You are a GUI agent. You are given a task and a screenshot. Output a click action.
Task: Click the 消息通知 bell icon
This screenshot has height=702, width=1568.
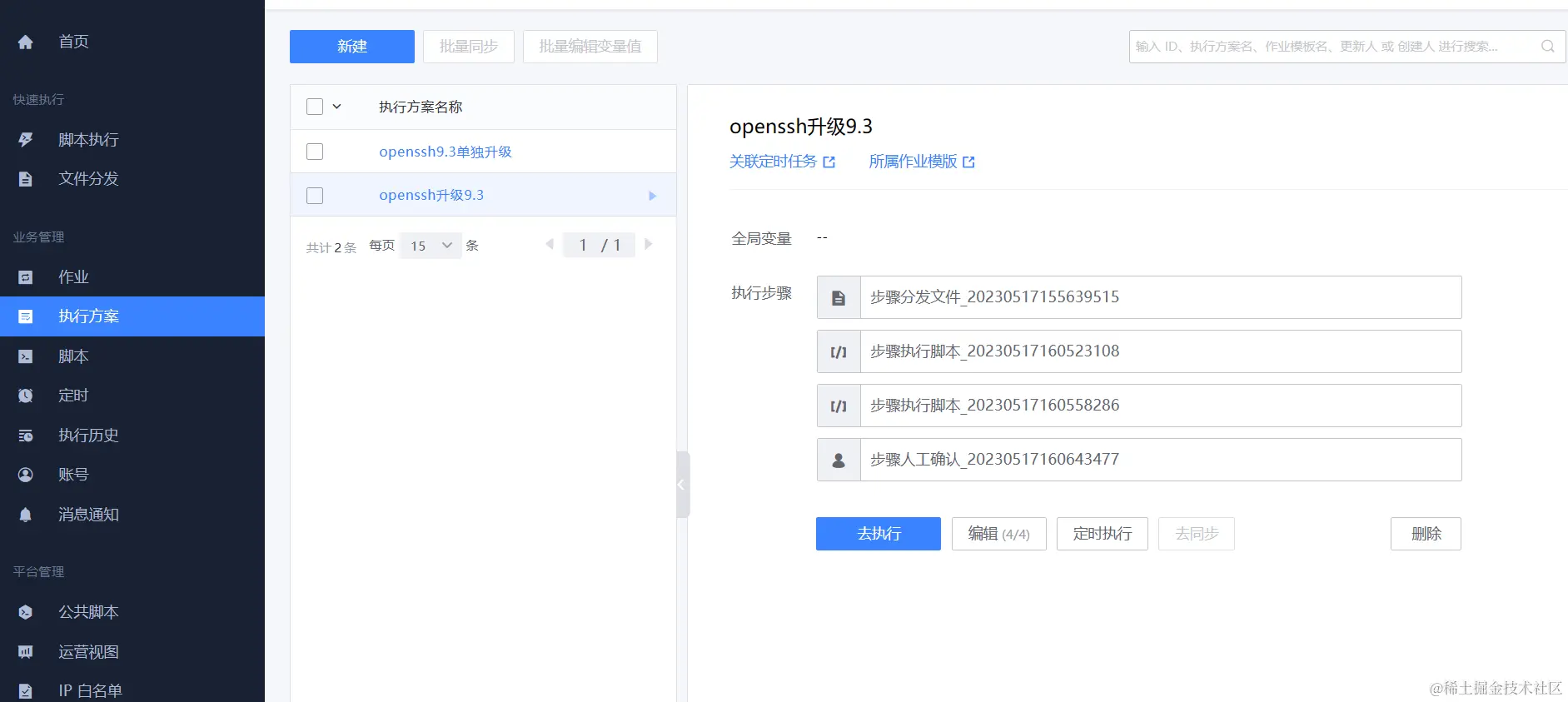[x=26, y=515]
